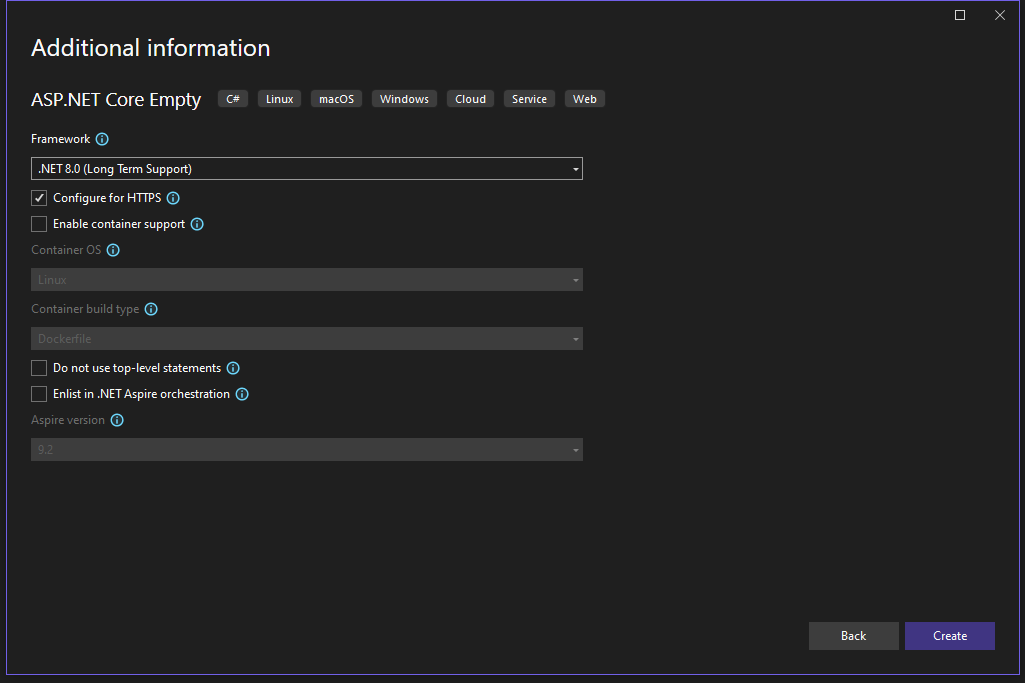Click the Enable container support info icon
Viewport: 1025px width, 683px height.
[197, 224]
